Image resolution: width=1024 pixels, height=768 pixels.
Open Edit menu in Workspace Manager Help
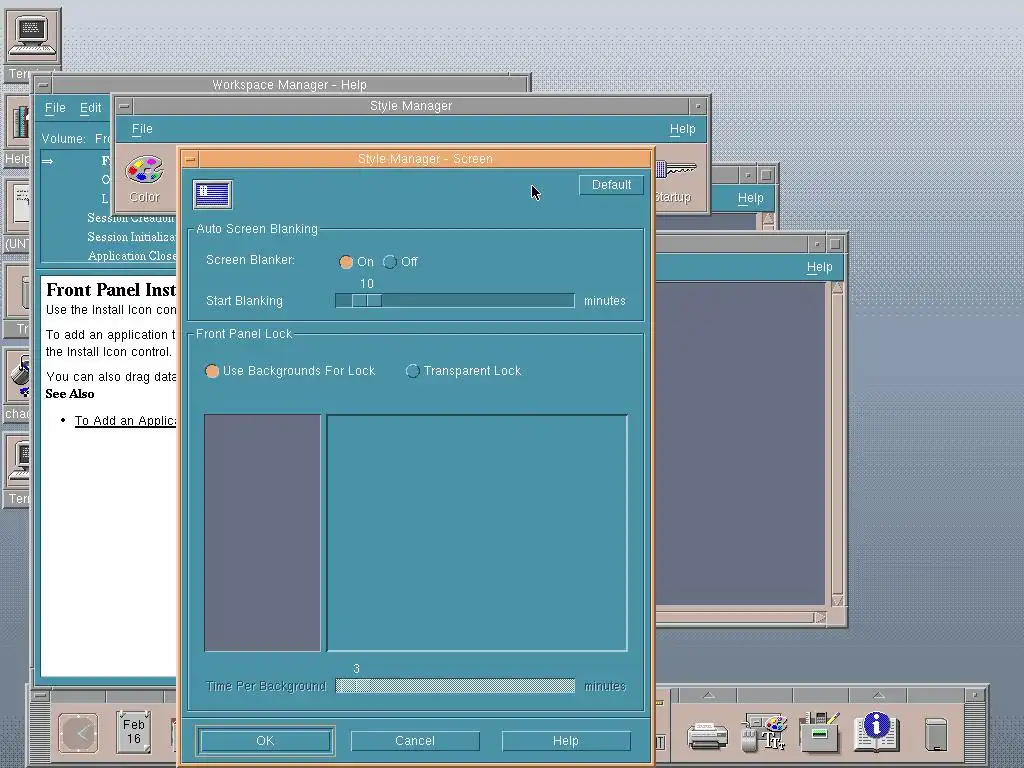point(90,108)
